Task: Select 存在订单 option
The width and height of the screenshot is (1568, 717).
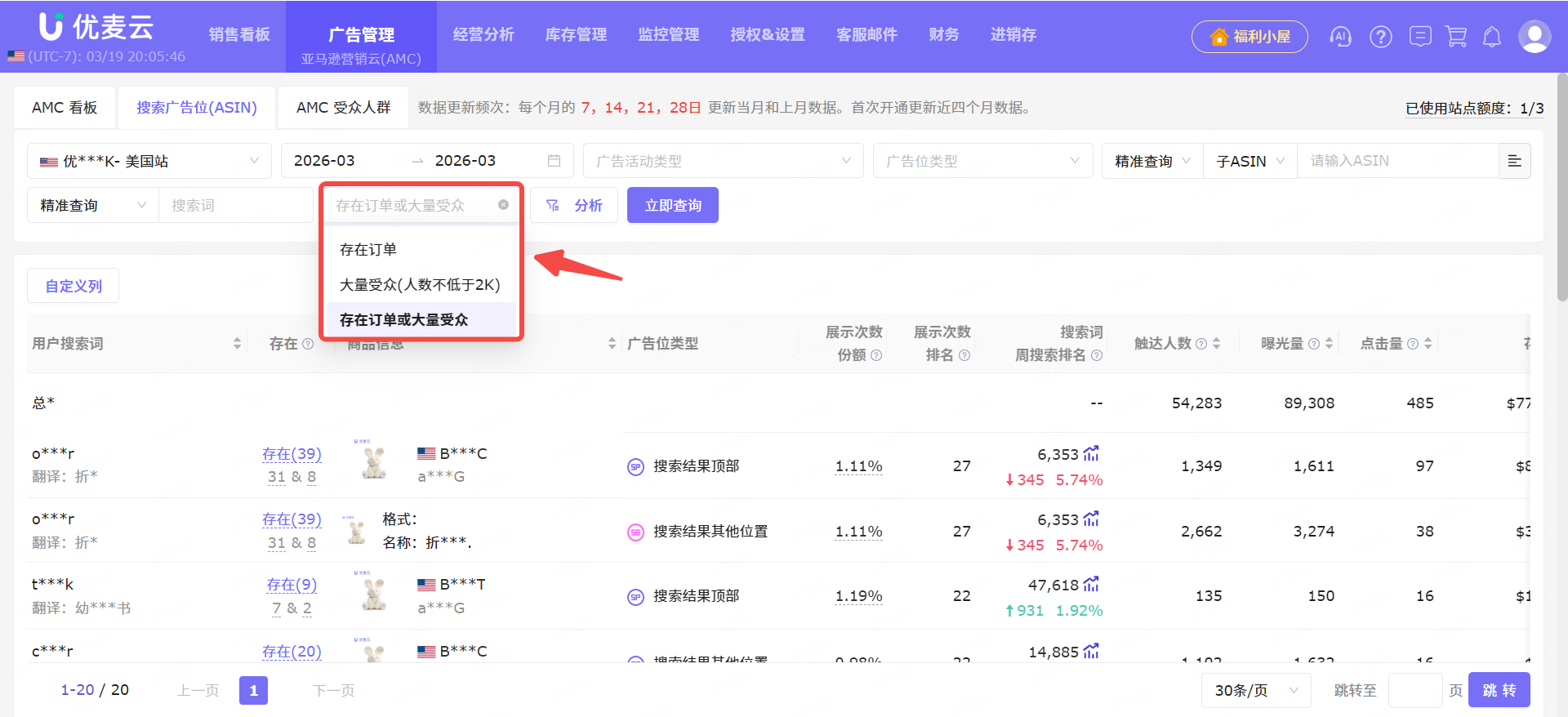Action: pyautogui.click(x=421, y=249)
